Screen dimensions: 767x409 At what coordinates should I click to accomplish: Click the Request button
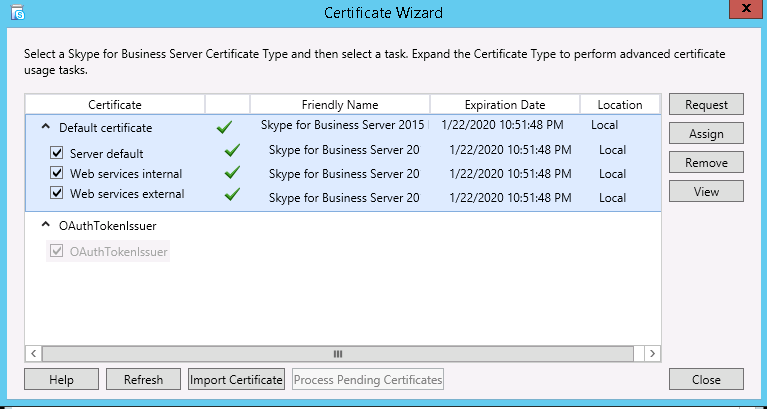(x=706, y=104)
